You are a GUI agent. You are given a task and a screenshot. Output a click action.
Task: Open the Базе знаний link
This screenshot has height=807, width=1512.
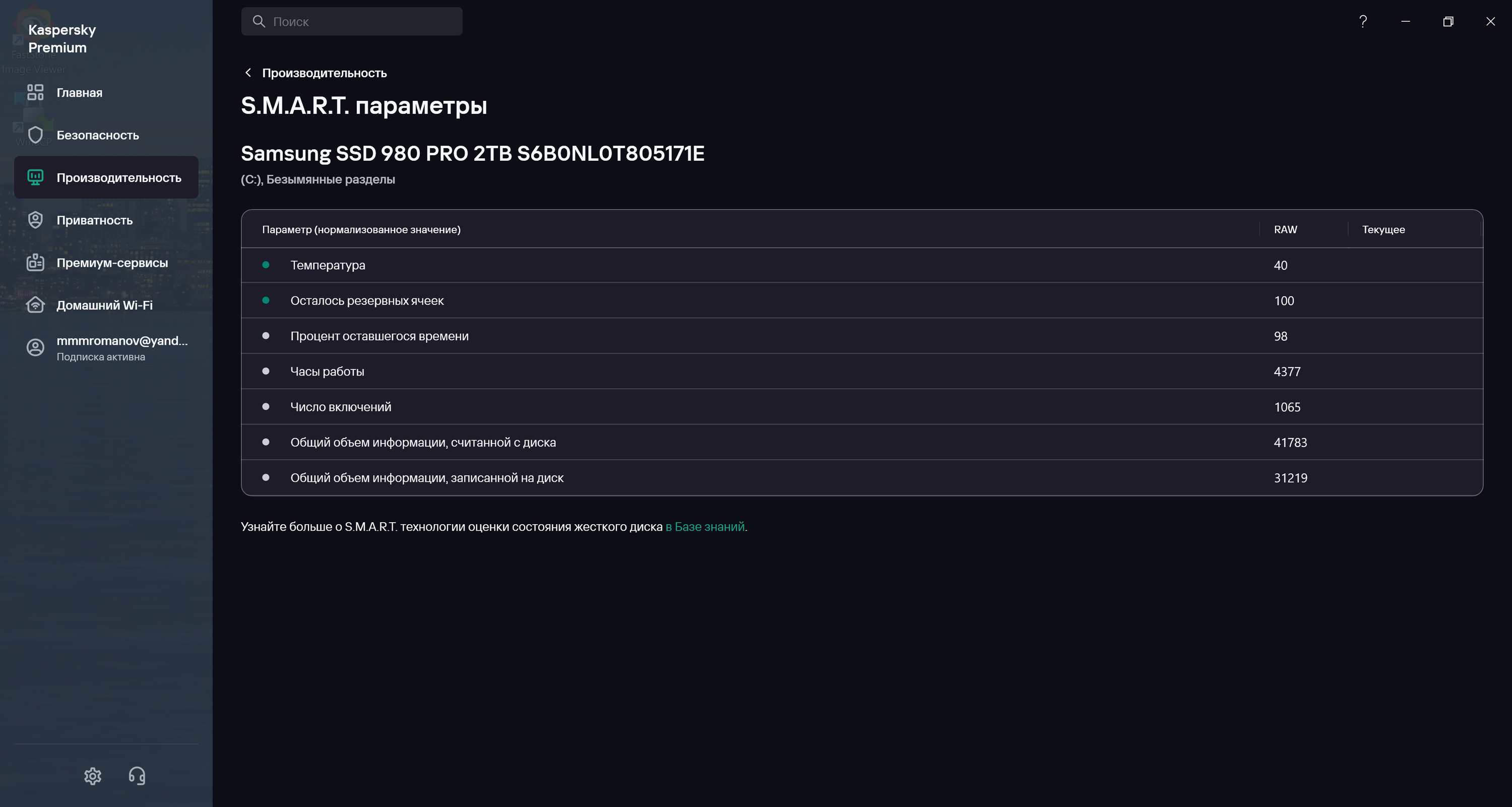pyautogui.click(x=705, y=526)
